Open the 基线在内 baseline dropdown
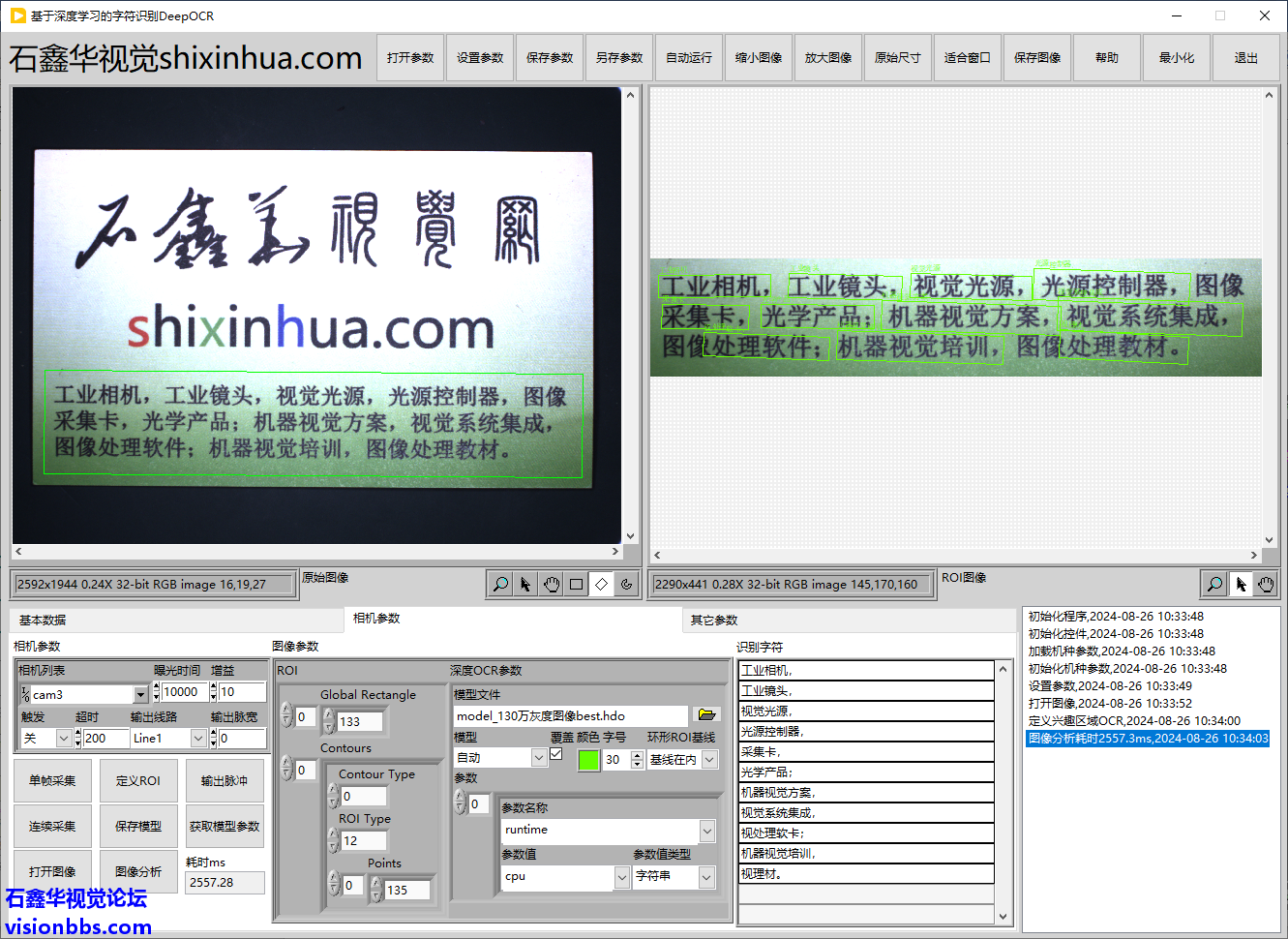 [x=709, y=760]
